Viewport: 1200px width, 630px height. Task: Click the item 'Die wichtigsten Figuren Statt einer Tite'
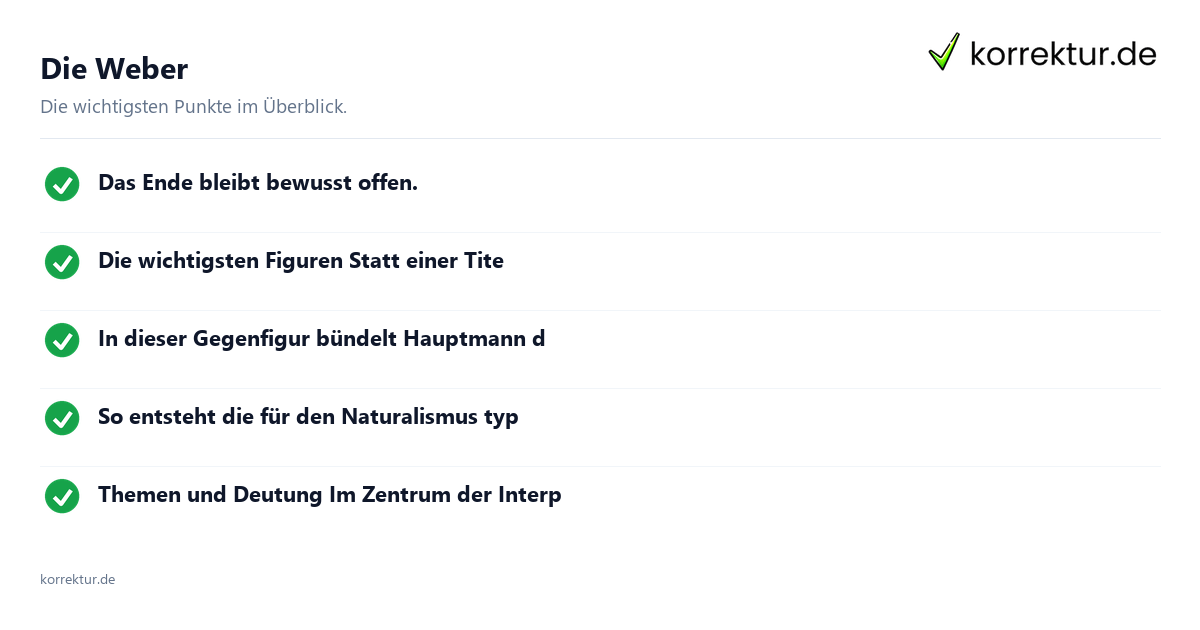click(x=301, y=261)
